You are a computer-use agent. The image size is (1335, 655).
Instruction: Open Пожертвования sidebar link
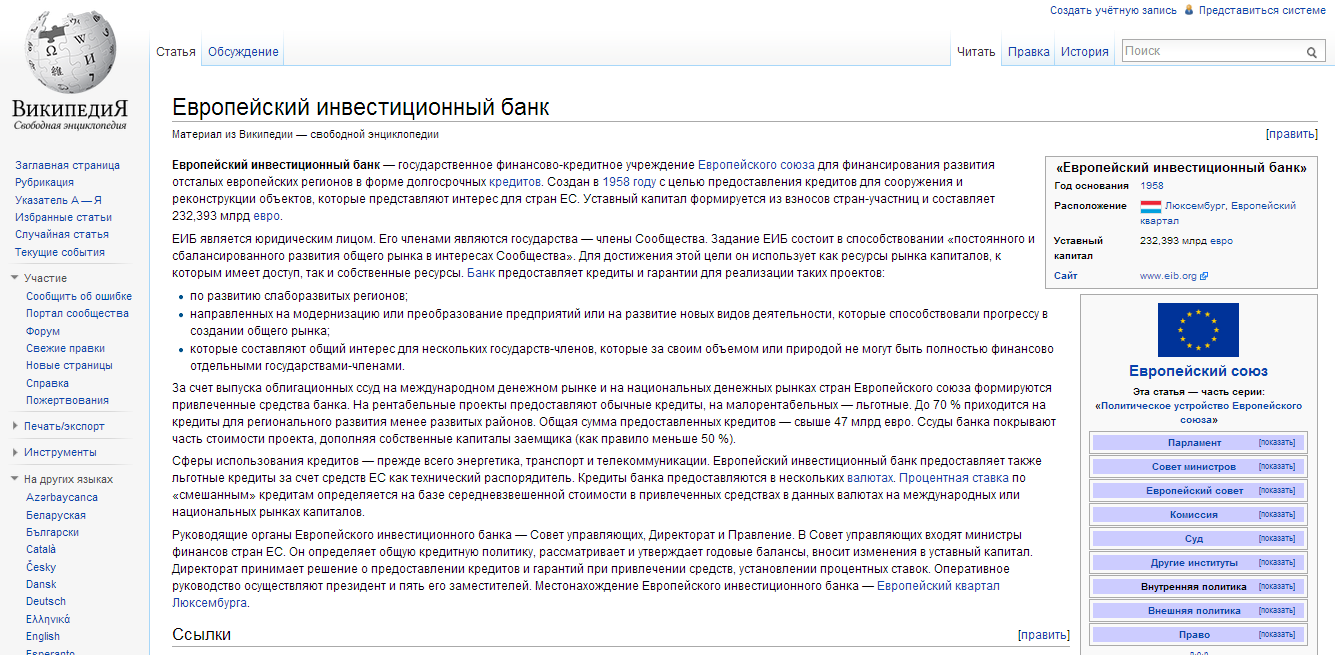(67, 400)
